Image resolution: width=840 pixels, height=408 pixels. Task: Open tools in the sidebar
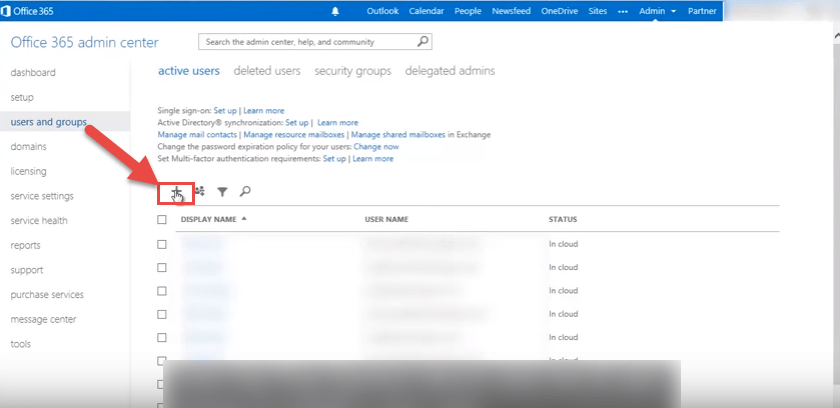point(20,344)
